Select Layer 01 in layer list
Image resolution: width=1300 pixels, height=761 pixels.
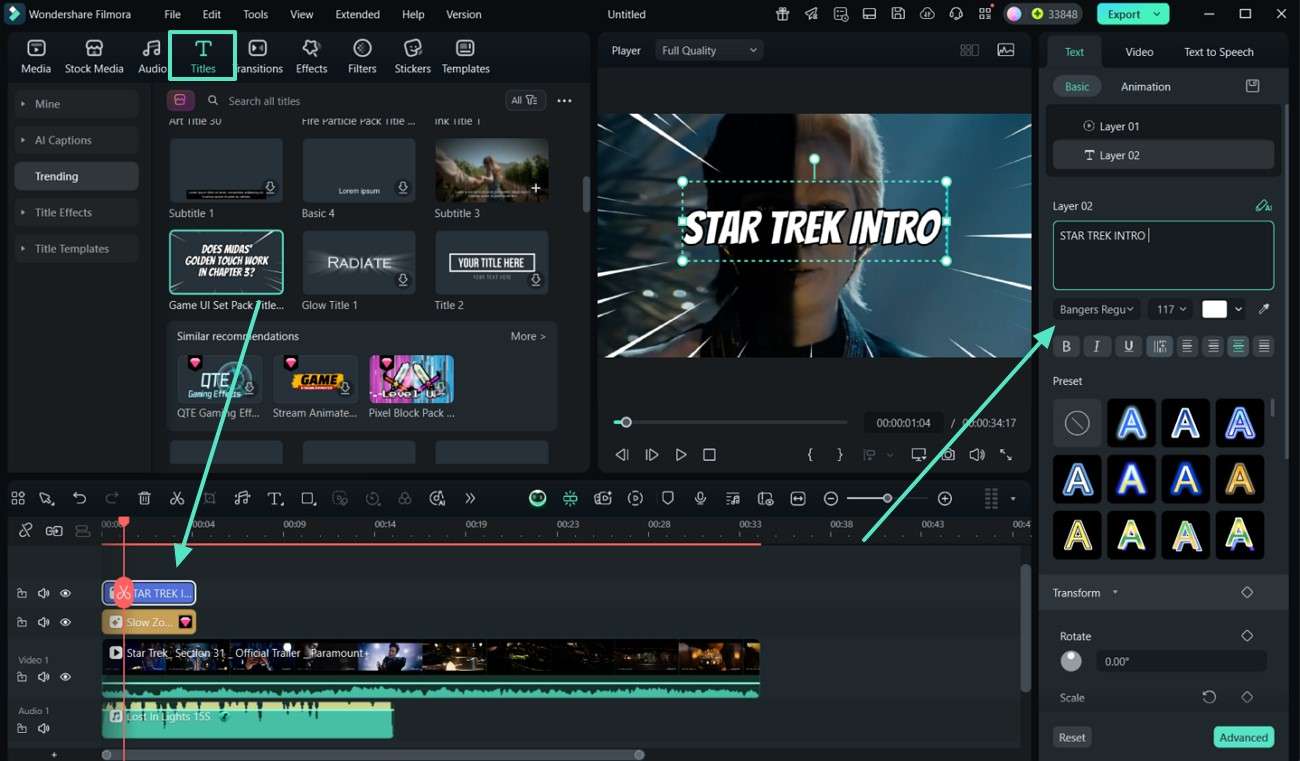(1163, 126)
